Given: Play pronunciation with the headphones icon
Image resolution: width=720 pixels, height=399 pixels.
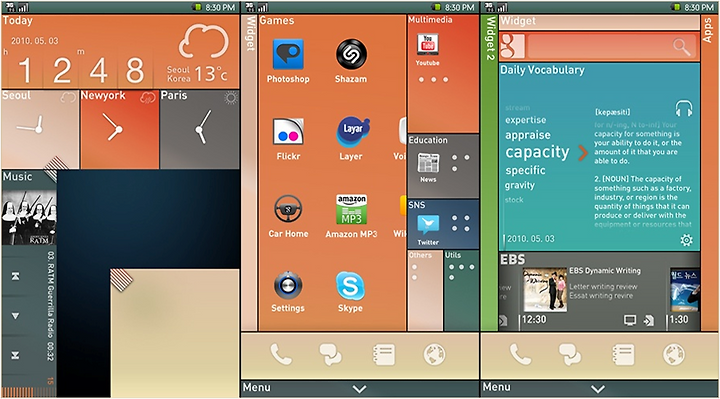Looking at the screenshot, I should pos(684,108).
